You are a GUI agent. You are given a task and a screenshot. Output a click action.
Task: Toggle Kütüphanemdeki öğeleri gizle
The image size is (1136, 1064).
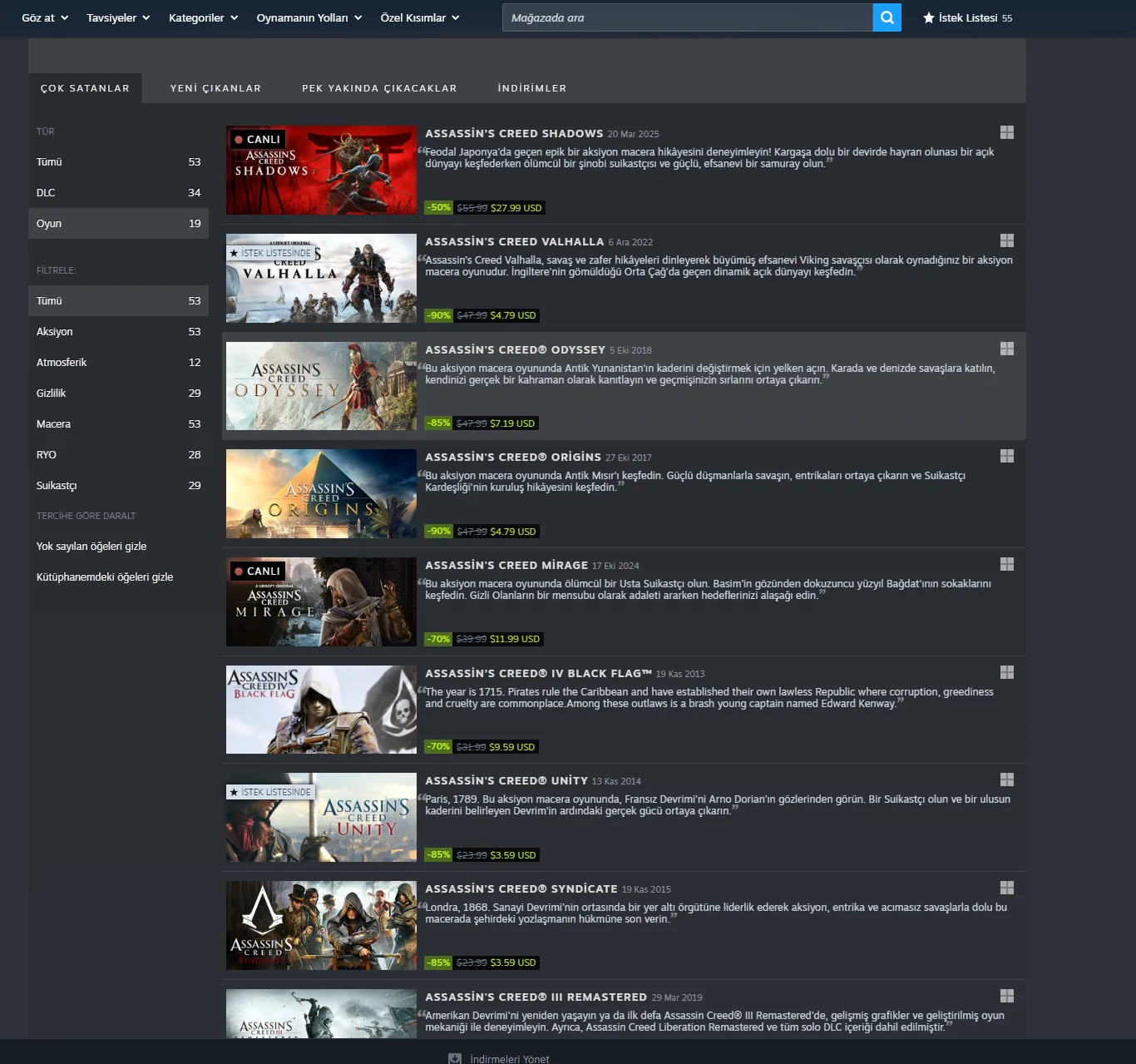click(105, 577)
